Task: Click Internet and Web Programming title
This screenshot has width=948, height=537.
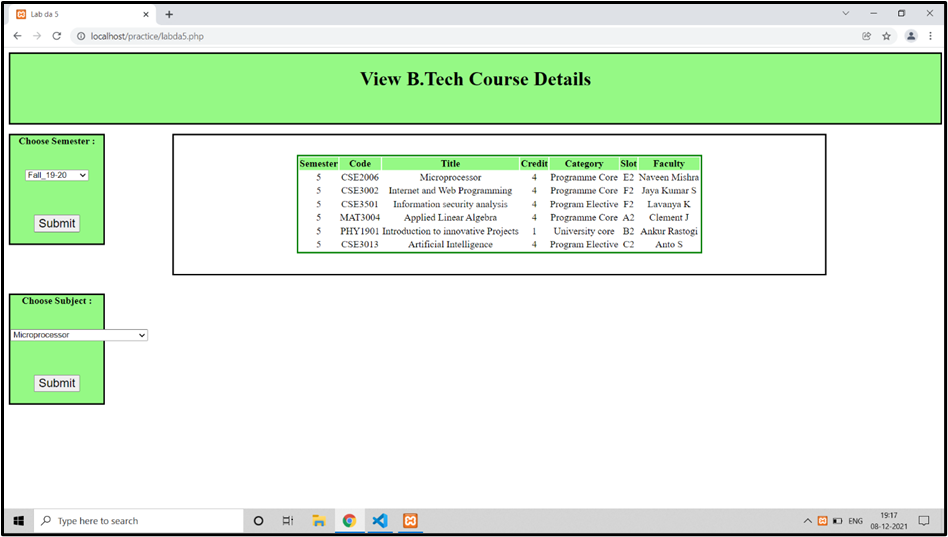Action: tap(450, 191)
